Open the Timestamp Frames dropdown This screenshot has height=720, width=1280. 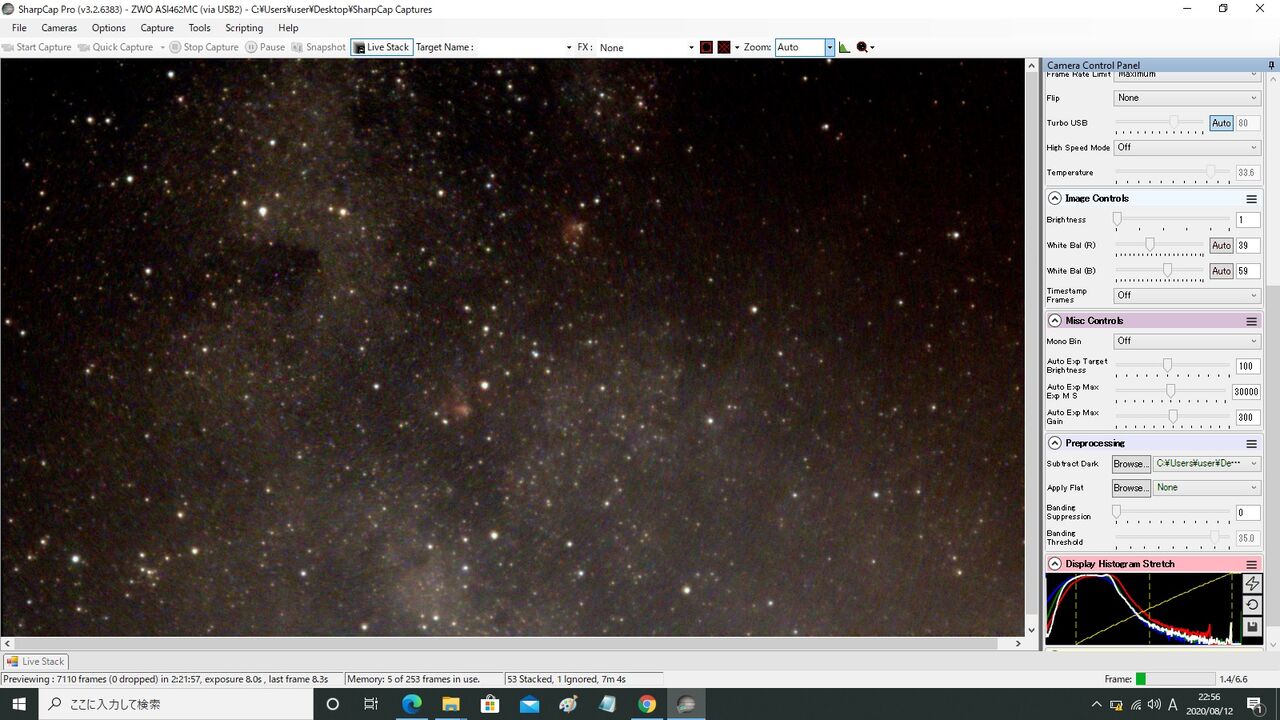(x=1187, y=295)
